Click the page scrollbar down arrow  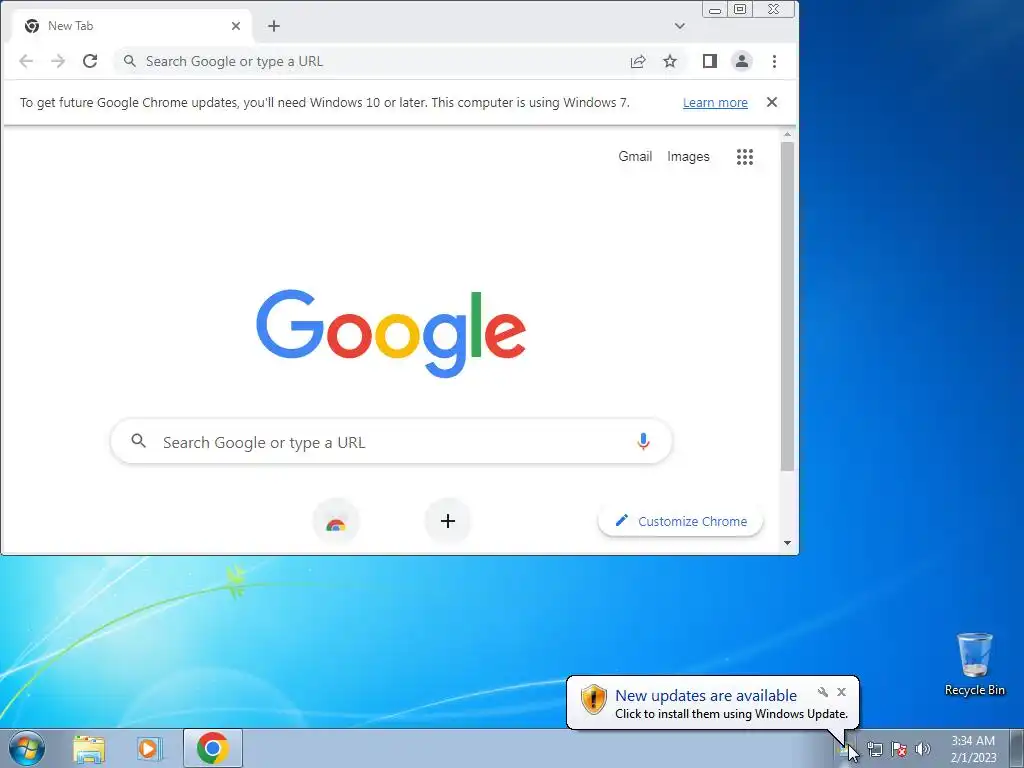click(787, 543)
